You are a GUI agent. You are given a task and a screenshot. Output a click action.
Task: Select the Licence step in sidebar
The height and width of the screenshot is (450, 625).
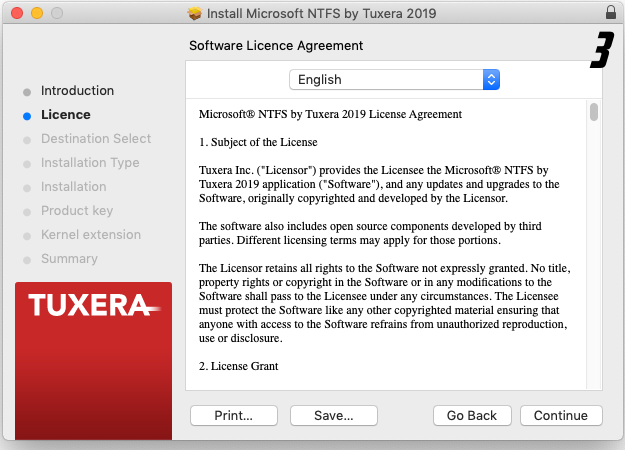[x=66, y=115]
